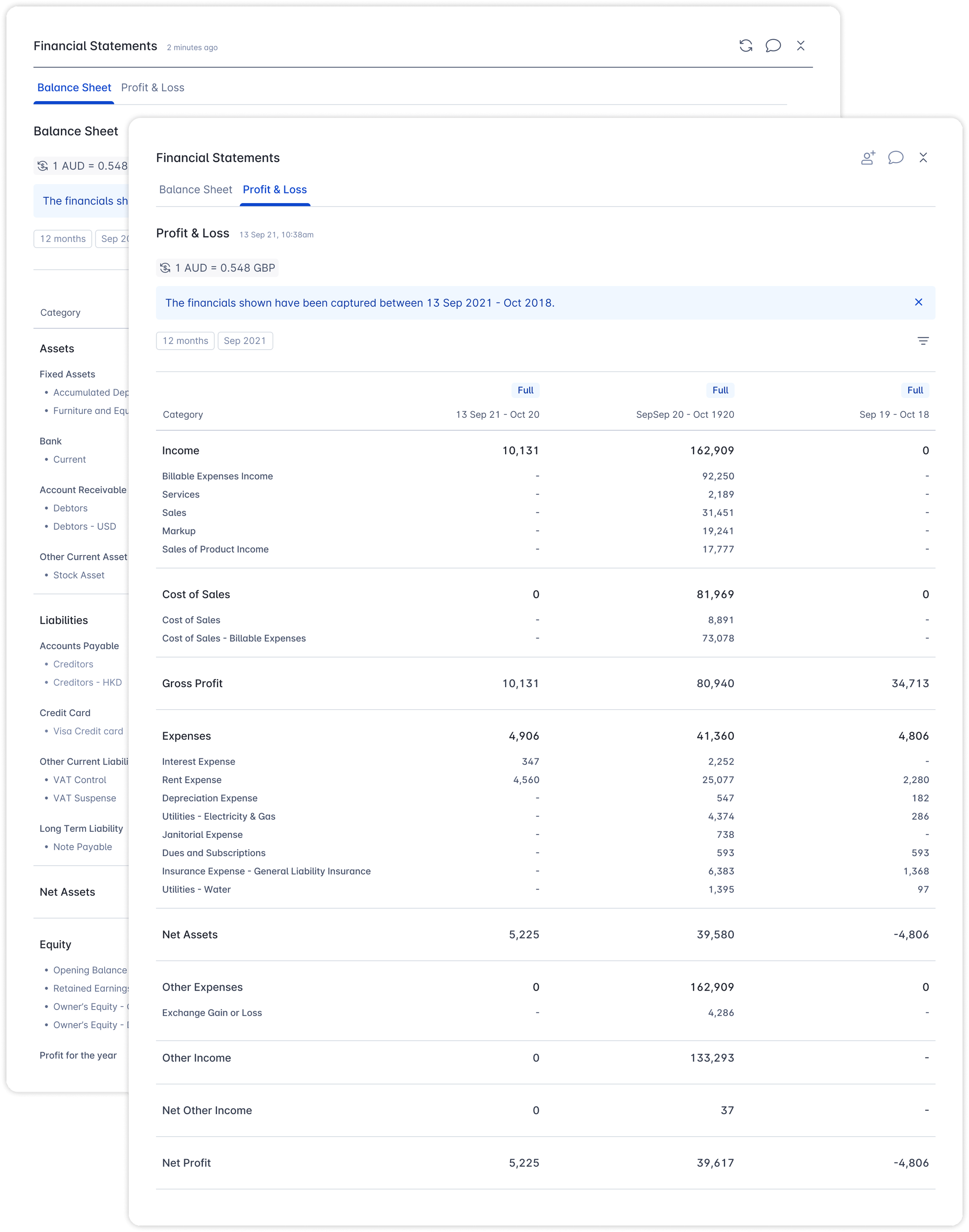
Task: Open the back panel's Profit & Loss tab
Action: click(153, 87)
